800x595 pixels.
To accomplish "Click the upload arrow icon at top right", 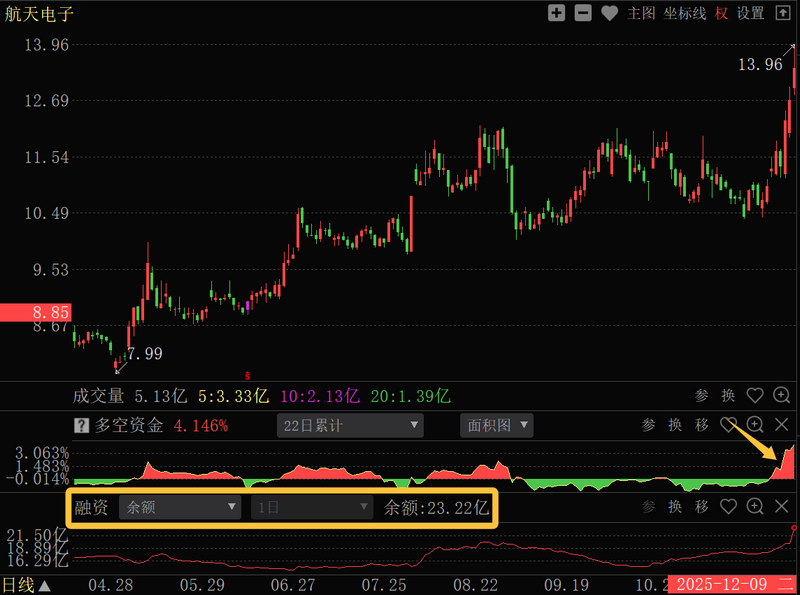I will [x=783, y=13].
